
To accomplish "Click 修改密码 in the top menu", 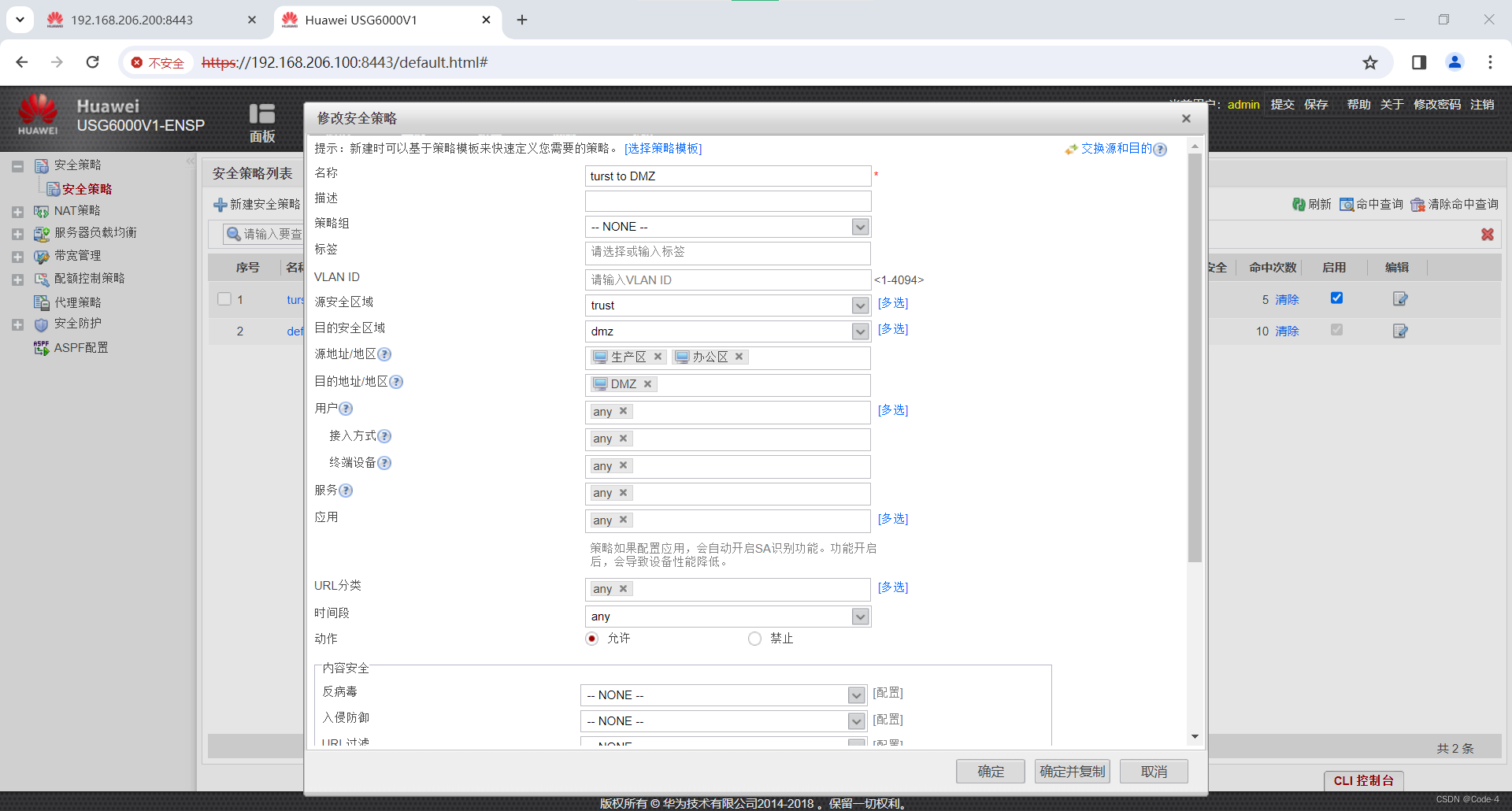I will (x=1437, y=105).
